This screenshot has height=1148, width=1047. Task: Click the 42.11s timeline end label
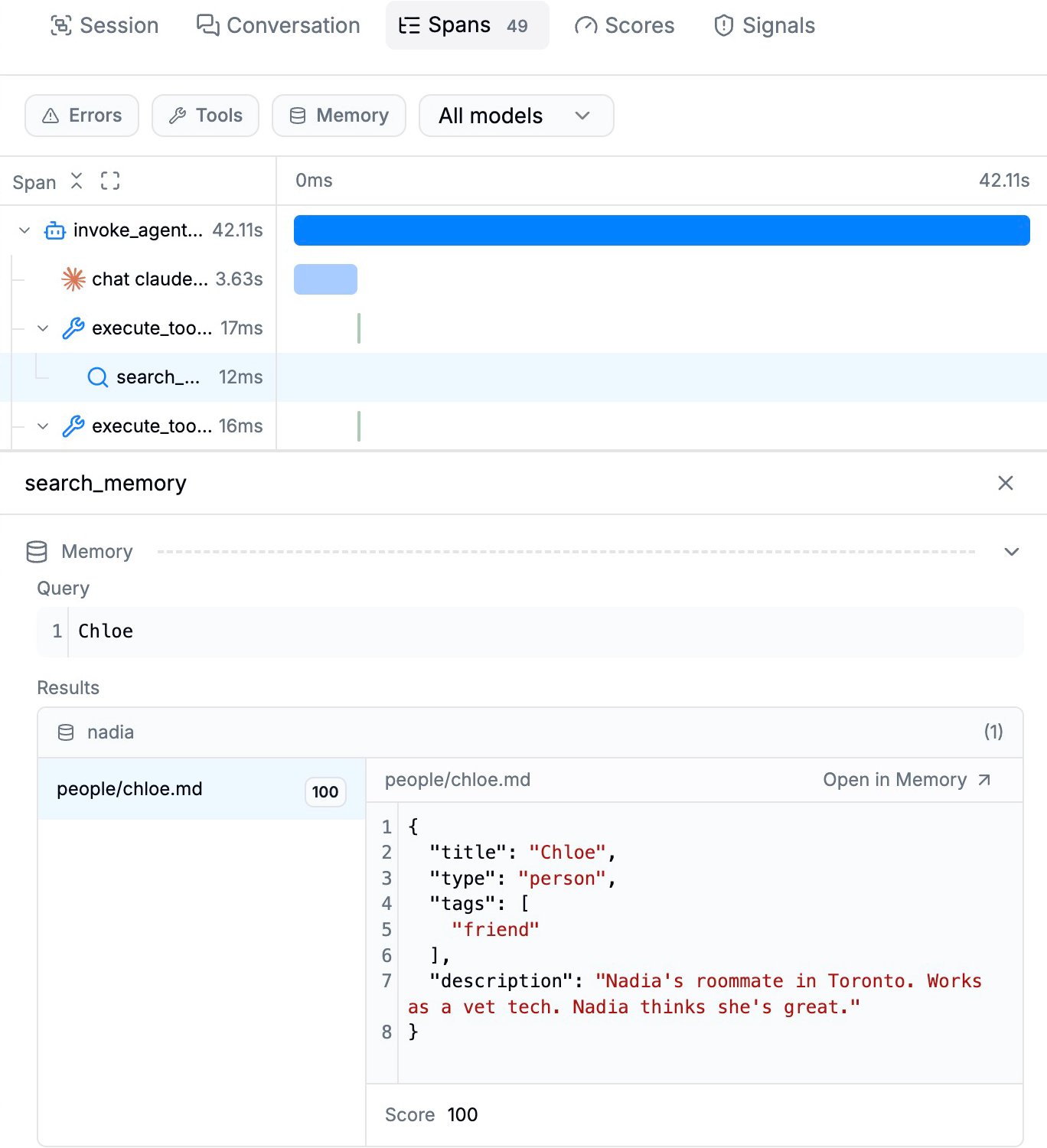click(x=1004, y=181)
